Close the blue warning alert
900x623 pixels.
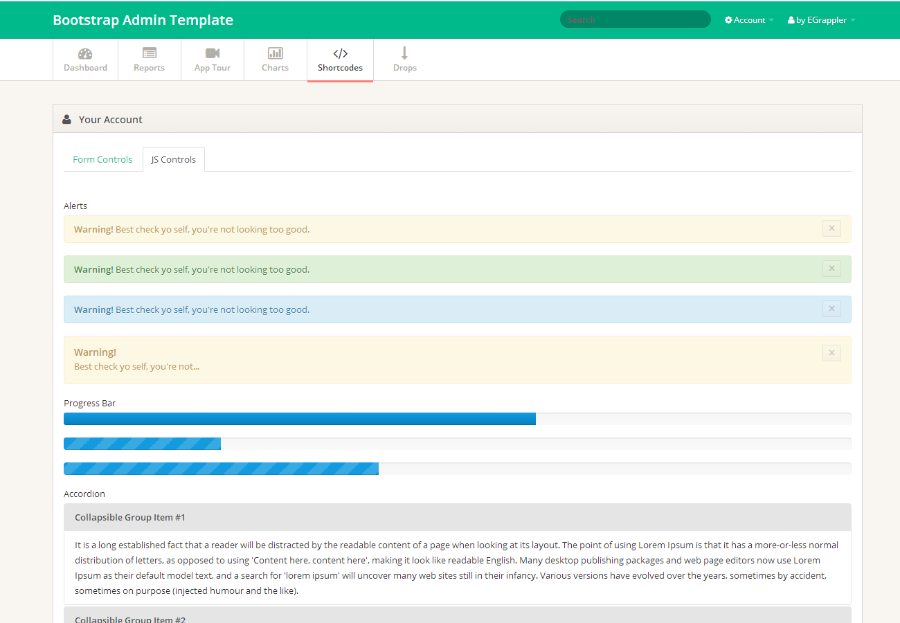point(831,309)
